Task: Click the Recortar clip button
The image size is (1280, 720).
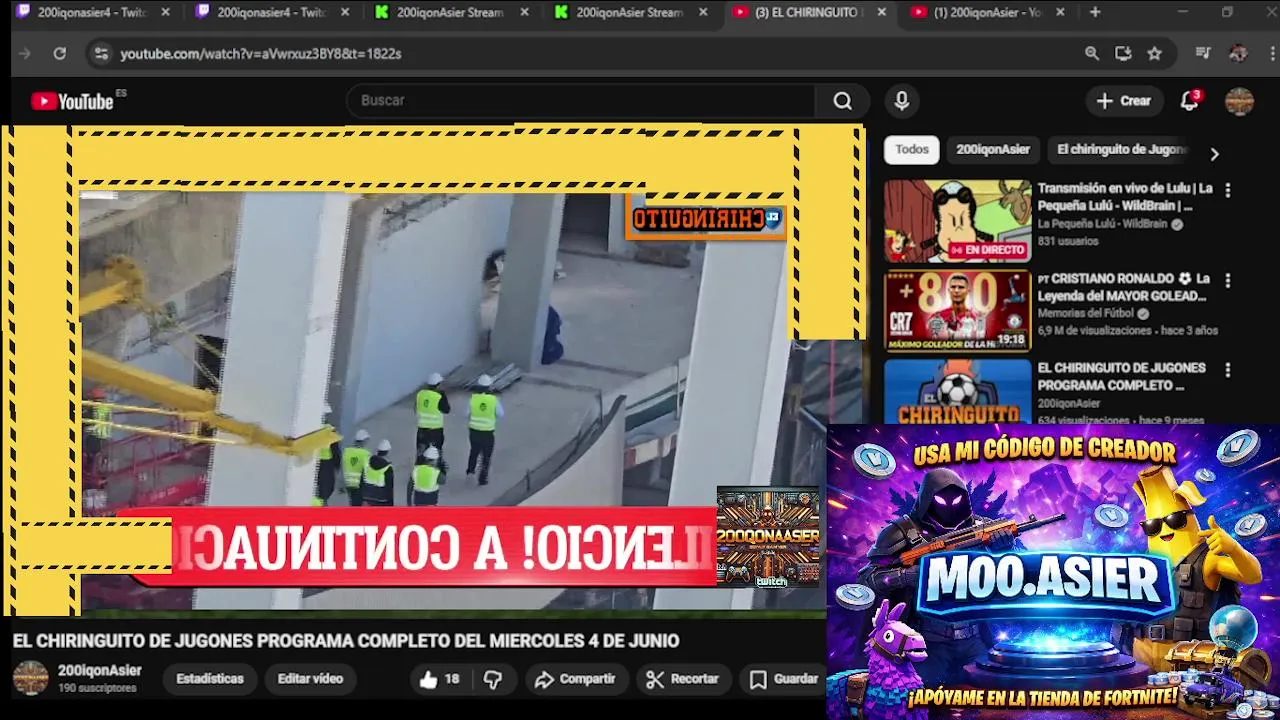Action: click(682, 679)
